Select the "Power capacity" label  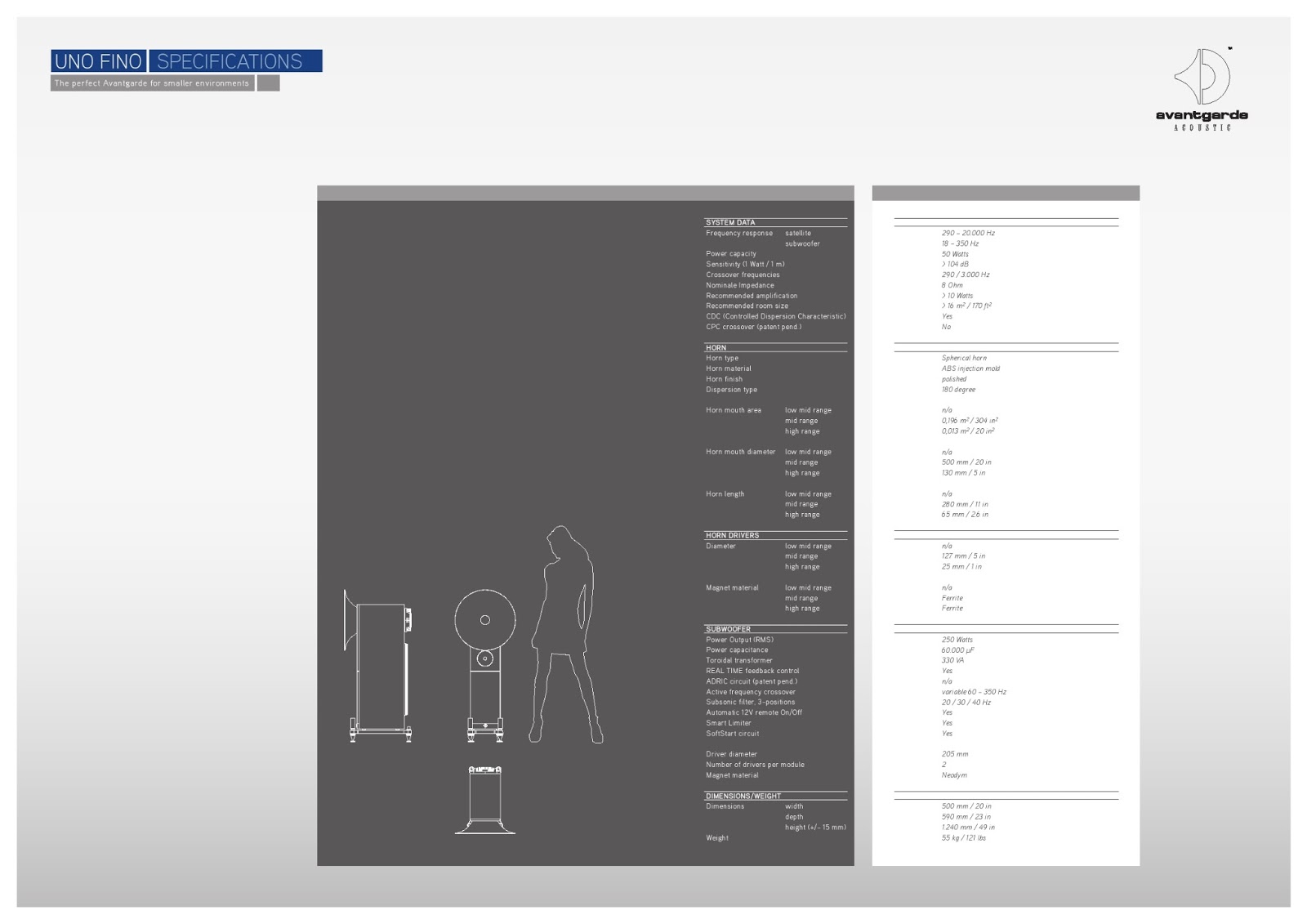(x=731, y=254)
